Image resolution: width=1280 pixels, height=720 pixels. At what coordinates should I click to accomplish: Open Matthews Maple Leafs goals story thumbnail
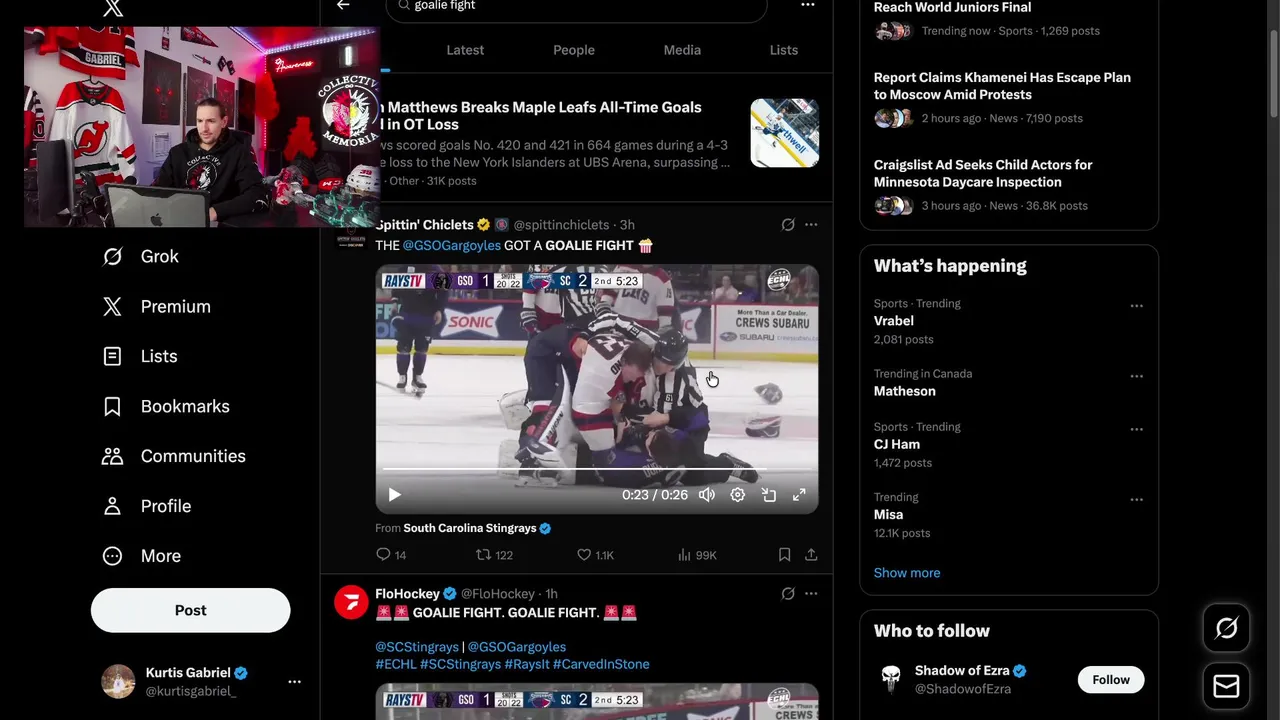(x=785, y=133)
